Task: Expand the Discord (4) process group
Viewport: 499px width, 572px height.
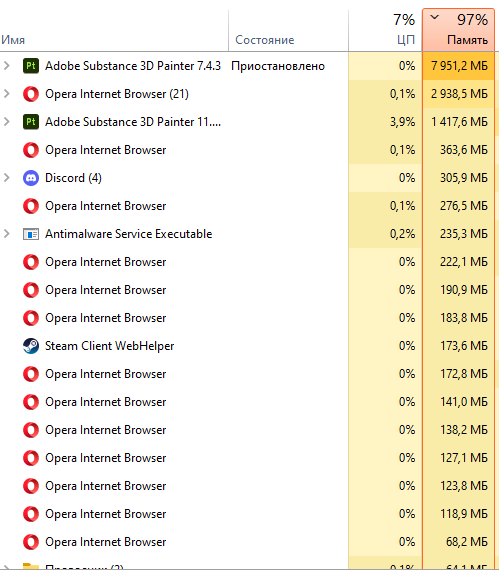Action: coord(7,178)
